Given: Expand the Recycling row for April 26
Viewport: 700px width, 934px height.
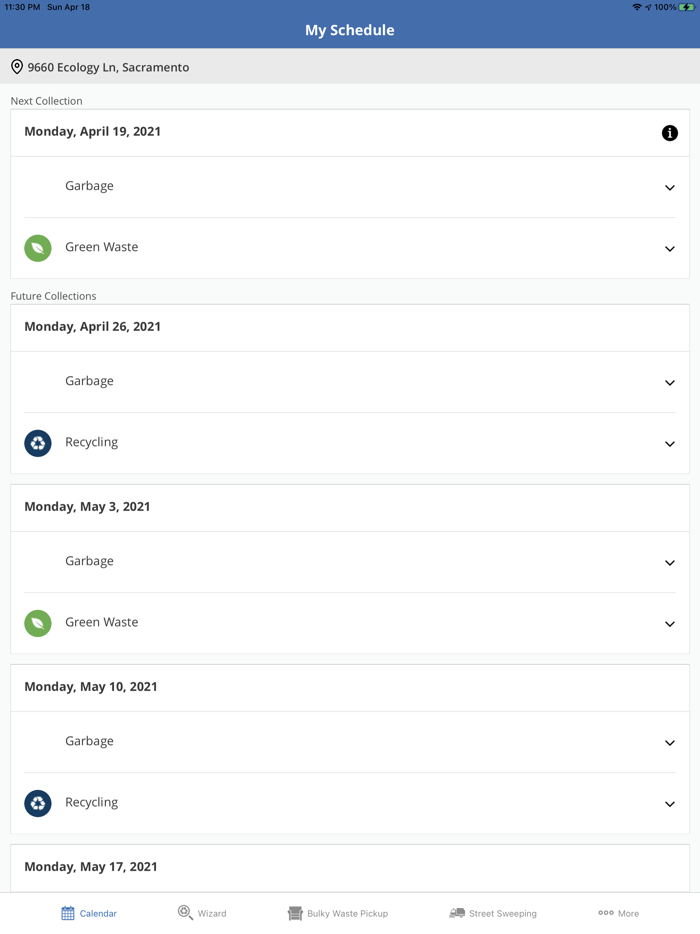Looking at the screenshot, I should click(670, 443).
